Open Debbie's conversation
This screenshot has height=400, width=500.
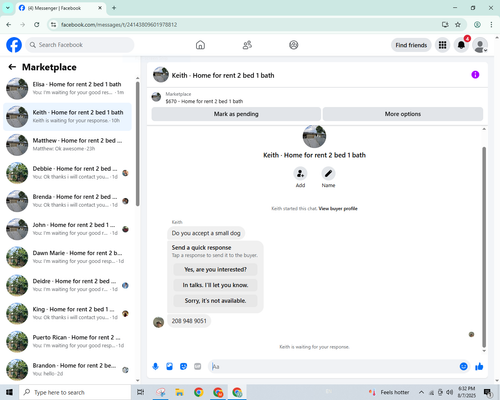tap(68, 173)
